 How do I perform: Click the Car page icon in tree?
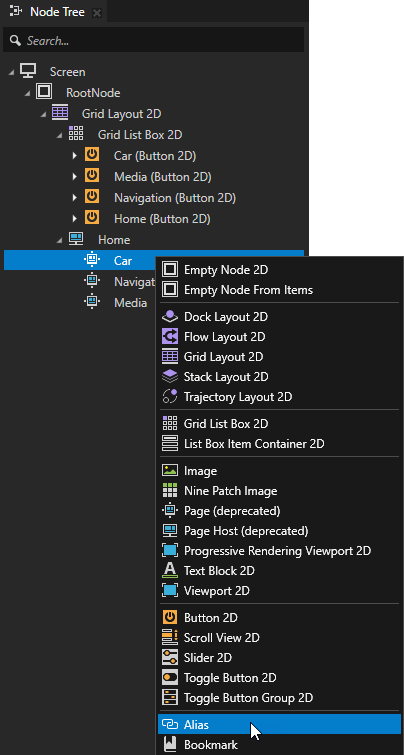pyautogui.click(x=91, y=260)
